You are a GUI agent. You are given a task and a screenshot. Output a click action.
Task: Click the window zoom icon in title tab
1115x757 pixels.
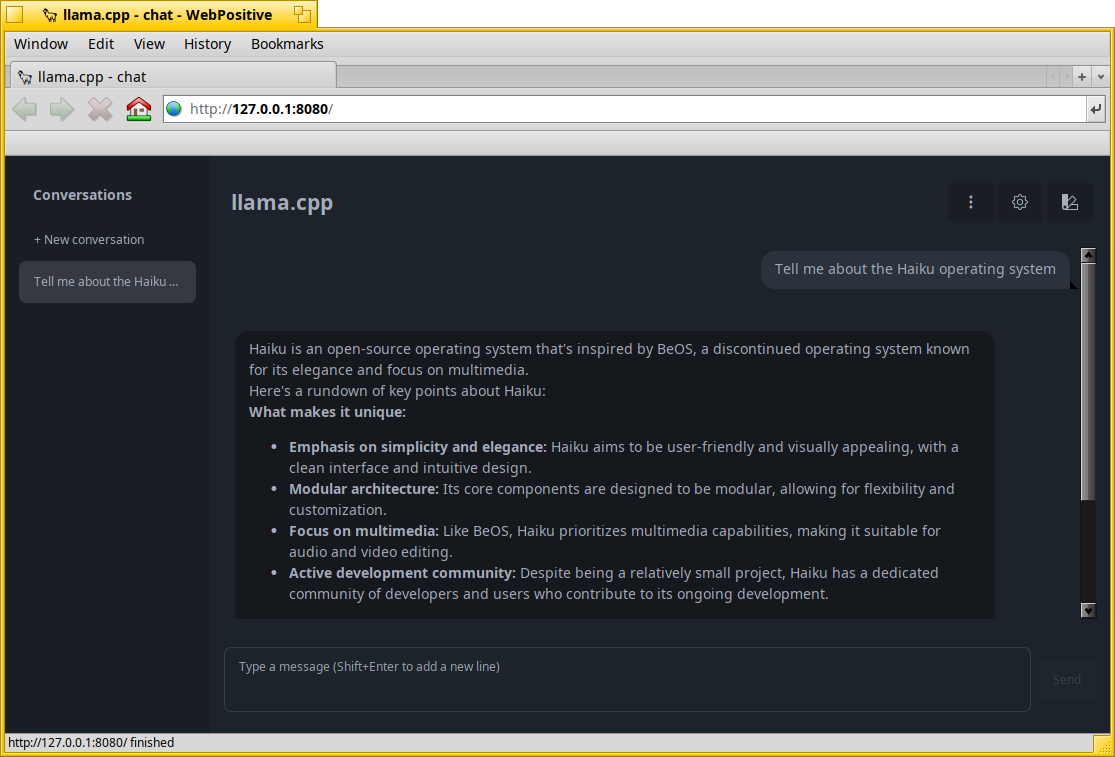point(303,14)
